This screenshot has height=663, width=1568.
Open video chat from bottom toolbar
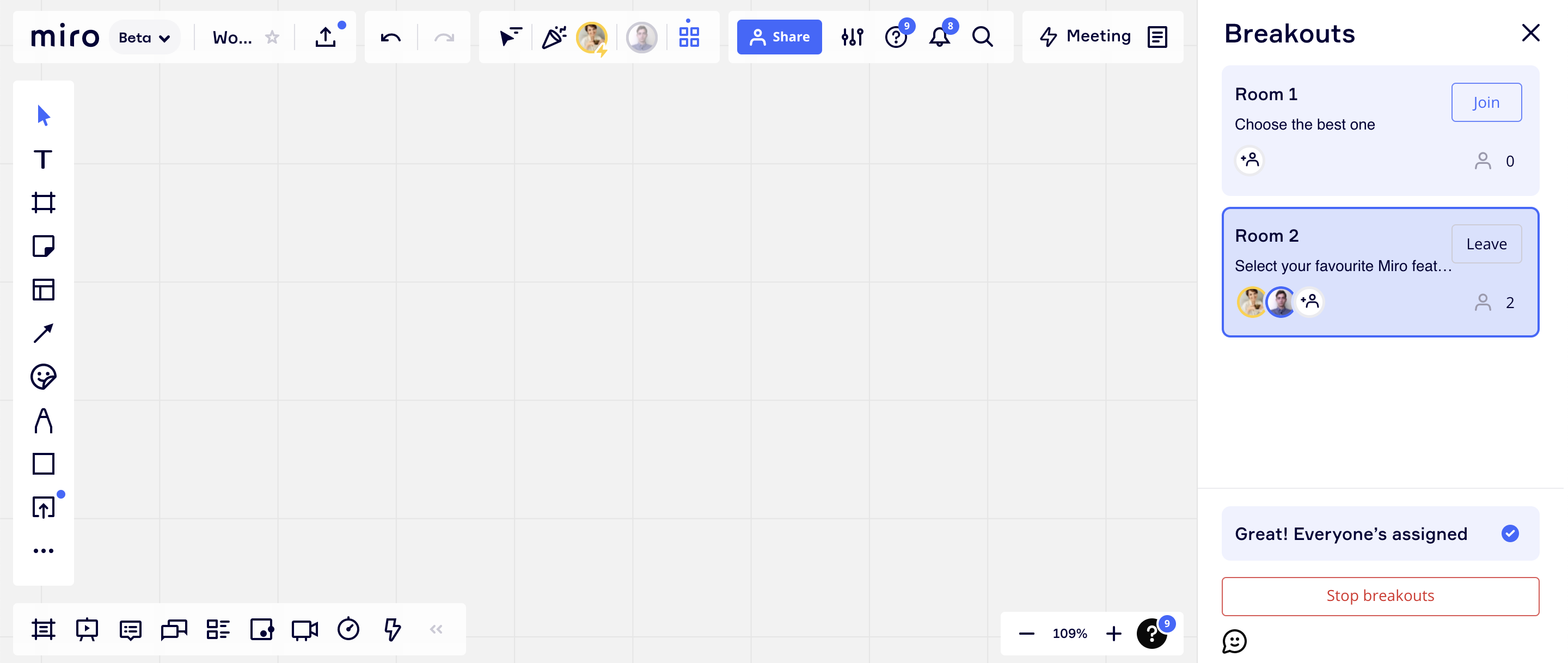(x=305, y=629)
